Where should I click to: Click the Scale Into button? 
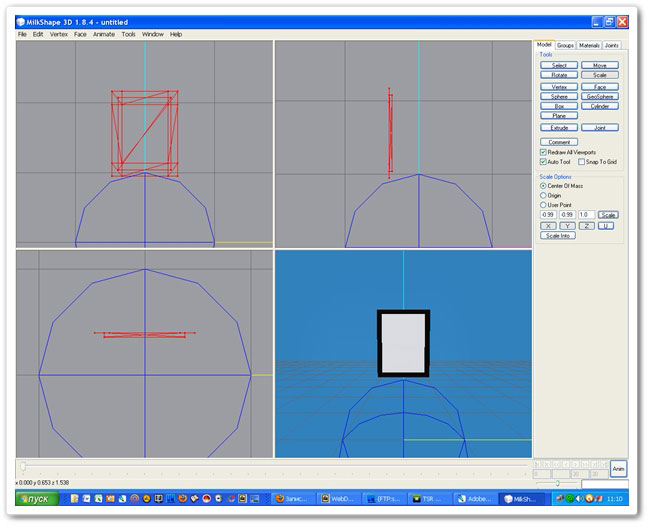(558, 235)
